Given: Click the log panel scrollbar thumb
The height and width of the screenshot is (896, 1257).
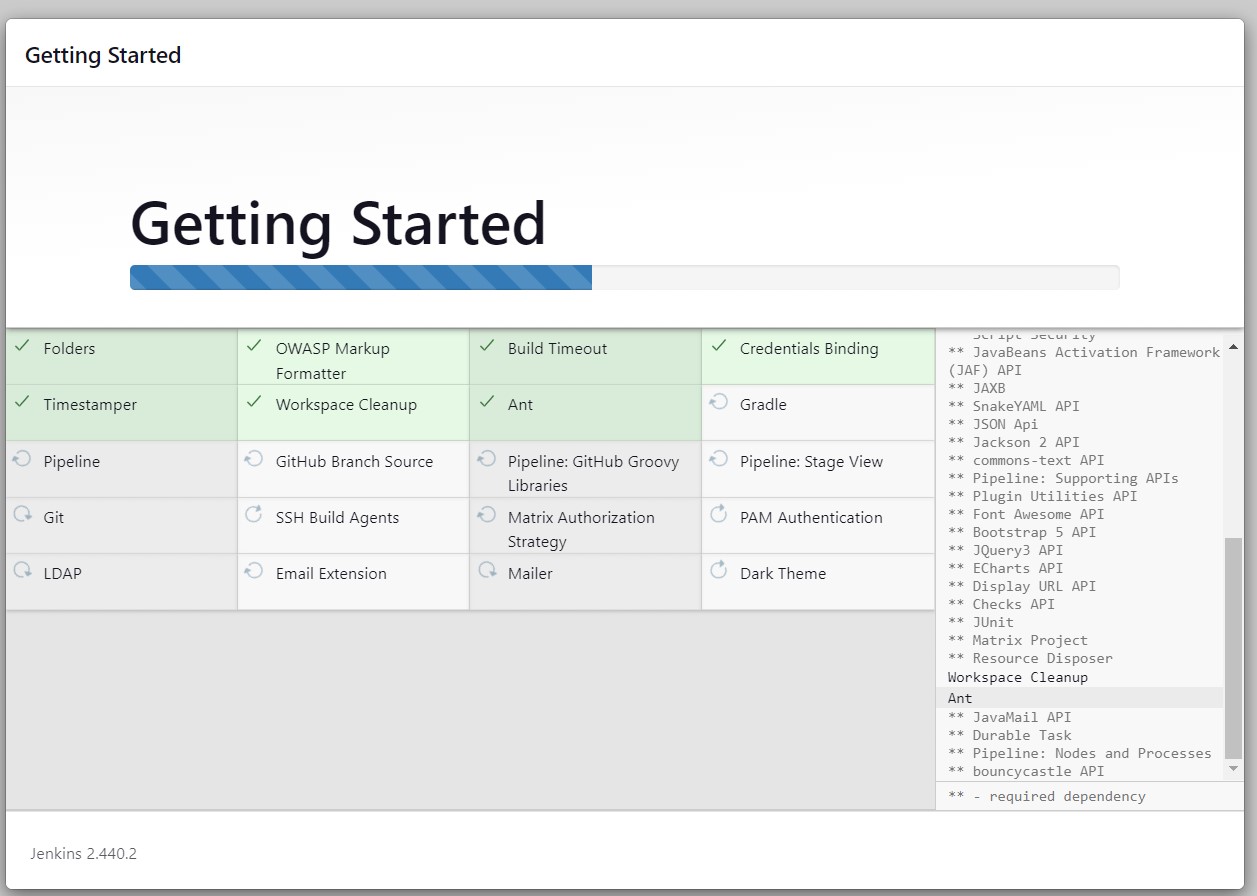Looking at the screenshot, I should (x=1233, y=648).
